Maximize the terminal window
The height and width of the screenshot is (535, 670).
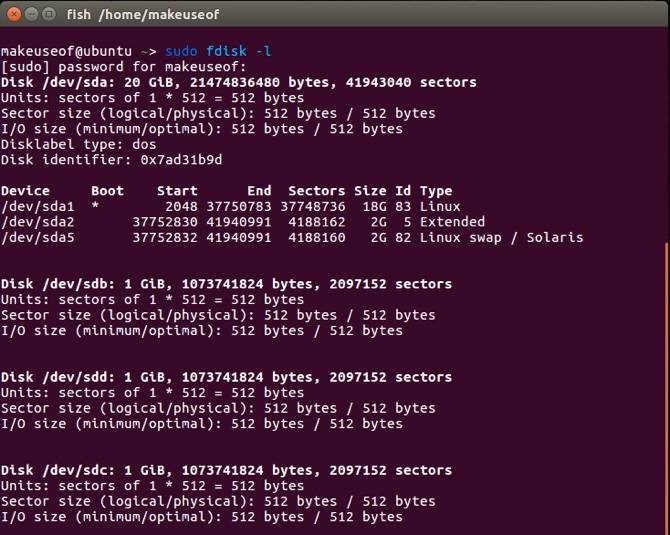[48, 14]
